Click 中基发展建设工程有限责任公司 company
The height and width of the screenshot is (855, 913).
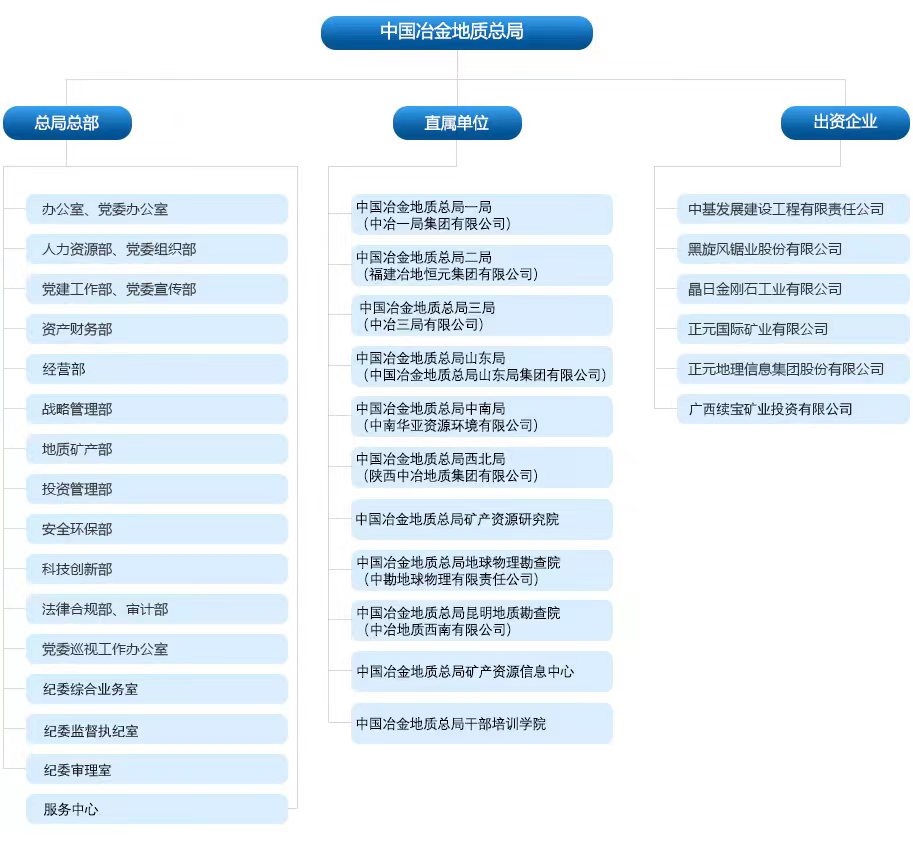(793, 209)
